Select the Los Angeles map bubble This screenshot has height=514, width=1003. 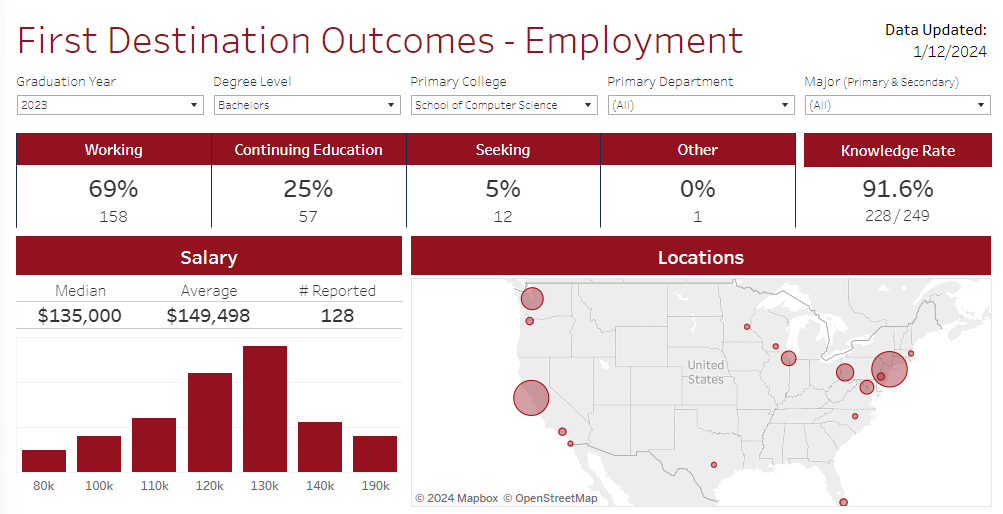pyautogui.click(x=562, y=432)
